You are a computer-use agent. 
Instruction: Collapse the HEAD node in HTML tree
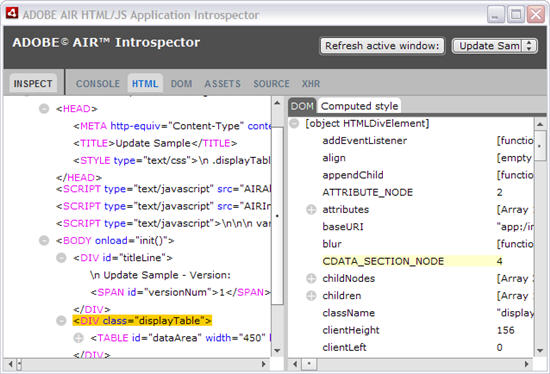click(x=44, y=109)
